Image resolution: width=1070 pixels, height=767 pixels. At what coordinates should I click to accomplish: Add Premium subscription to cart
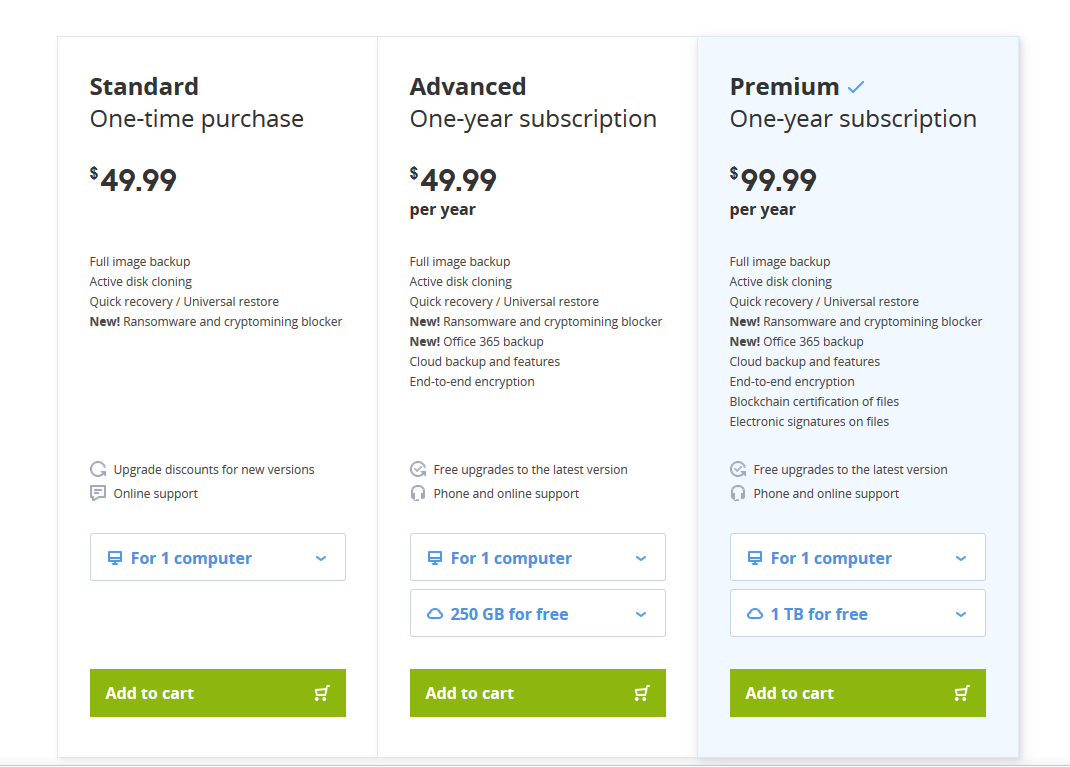(x=858, y=693)
